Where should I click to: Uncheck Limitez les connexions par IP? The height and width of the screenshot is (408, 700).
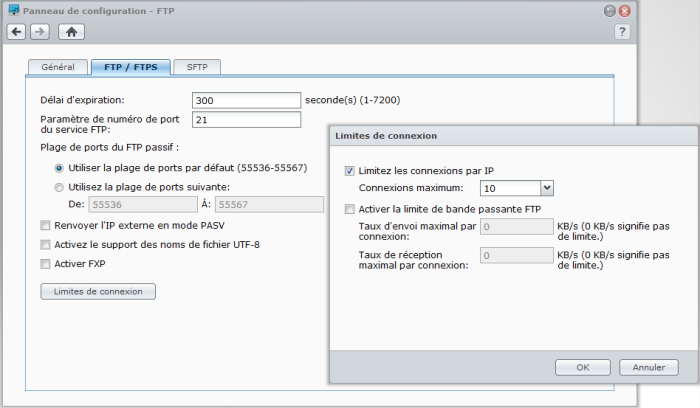click(349, 170)
